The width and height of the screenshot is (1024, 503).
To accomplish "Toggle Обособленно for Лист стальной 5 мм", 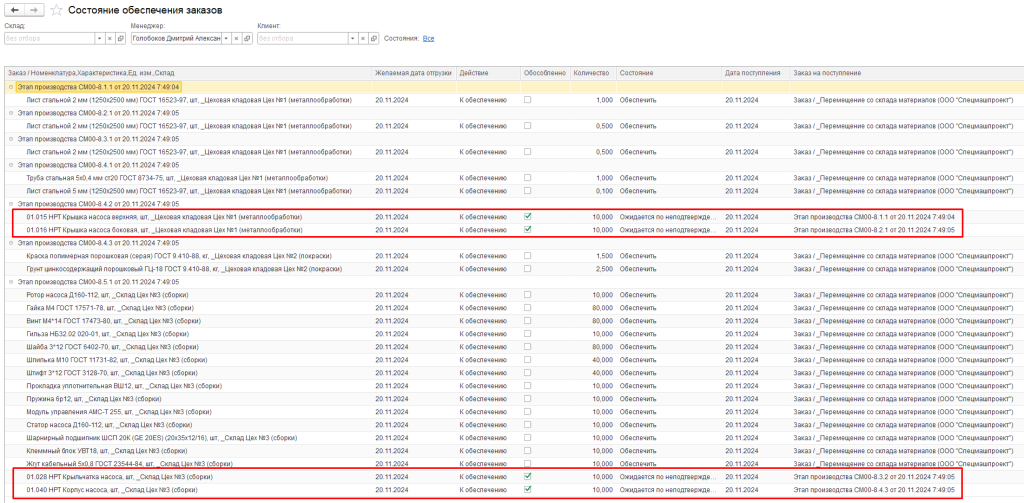I will [x=528, y=191].
